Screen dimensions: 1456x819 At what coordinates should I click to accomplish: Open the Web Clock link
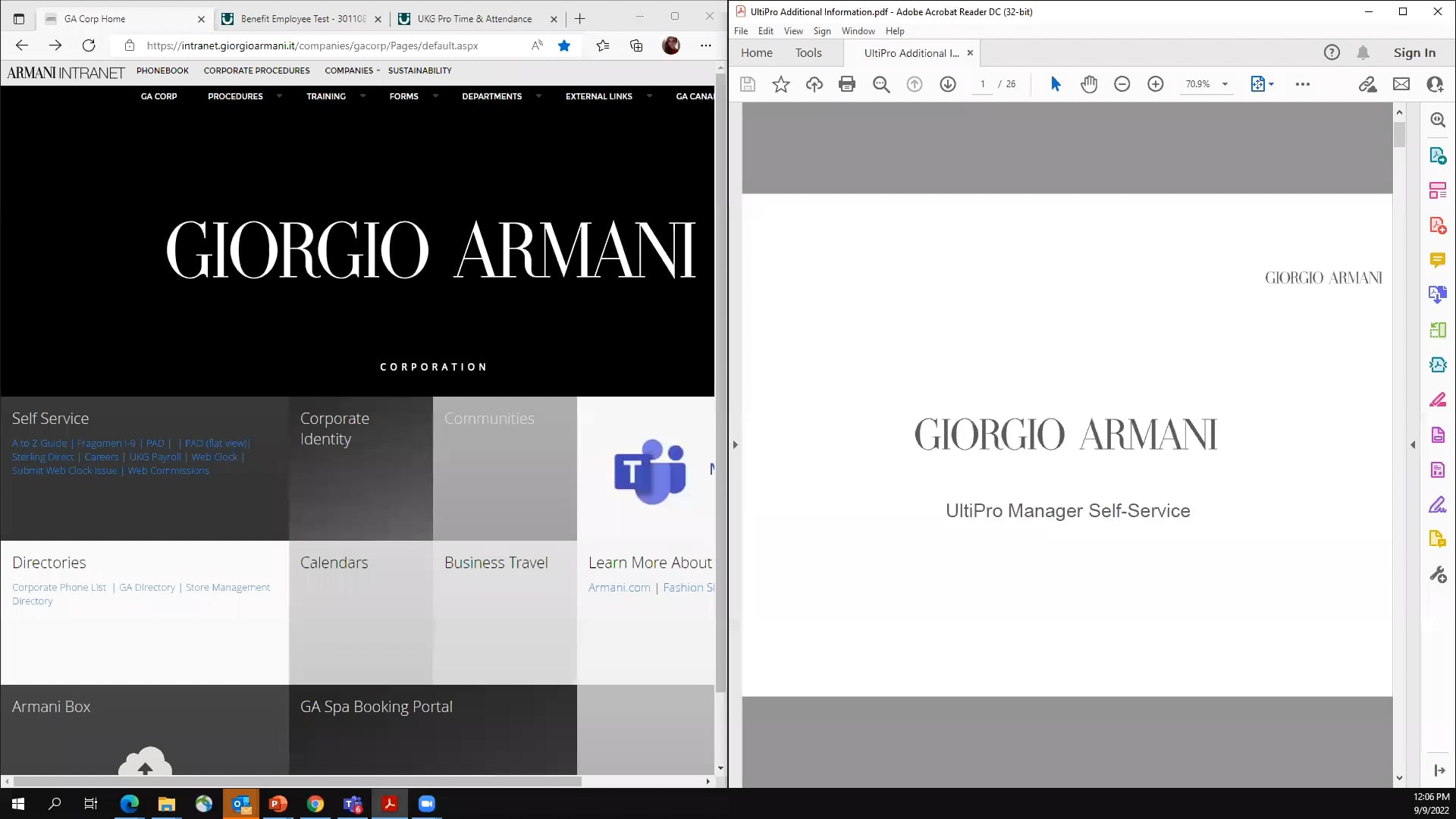(x=215, y=457)
